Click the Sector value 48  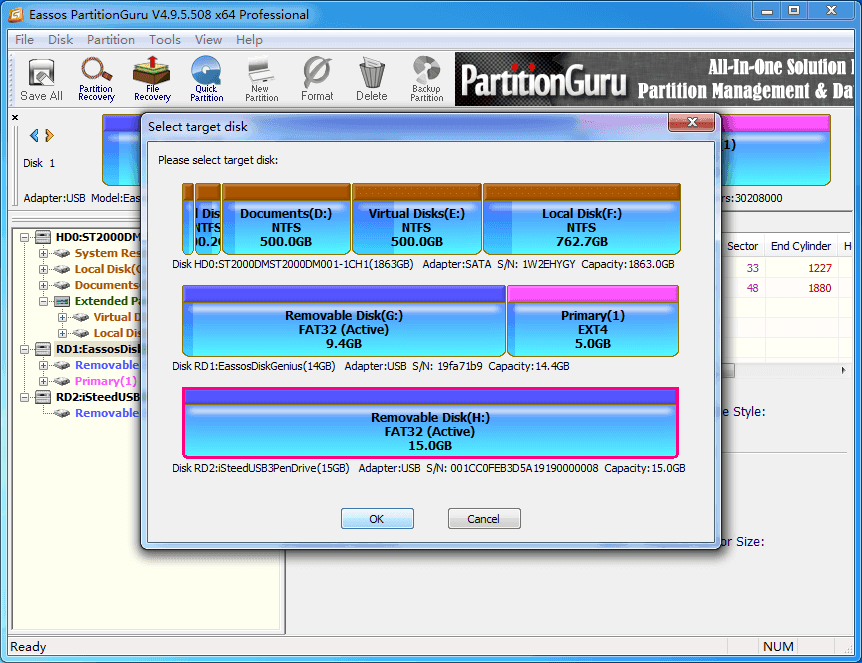[x=753, y=288]
